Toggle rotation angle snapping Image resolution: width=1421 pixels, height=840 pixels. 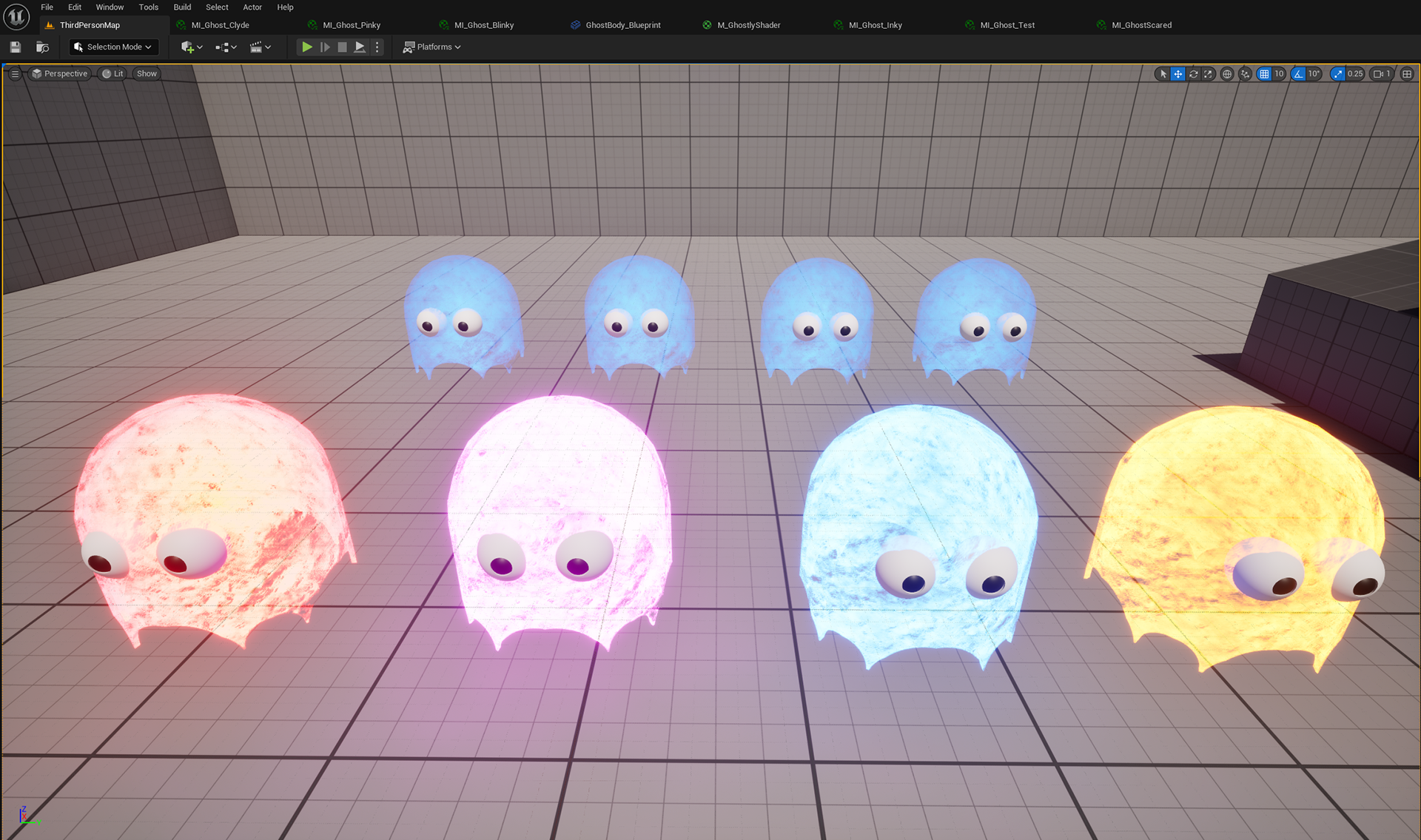(1298, 74)
